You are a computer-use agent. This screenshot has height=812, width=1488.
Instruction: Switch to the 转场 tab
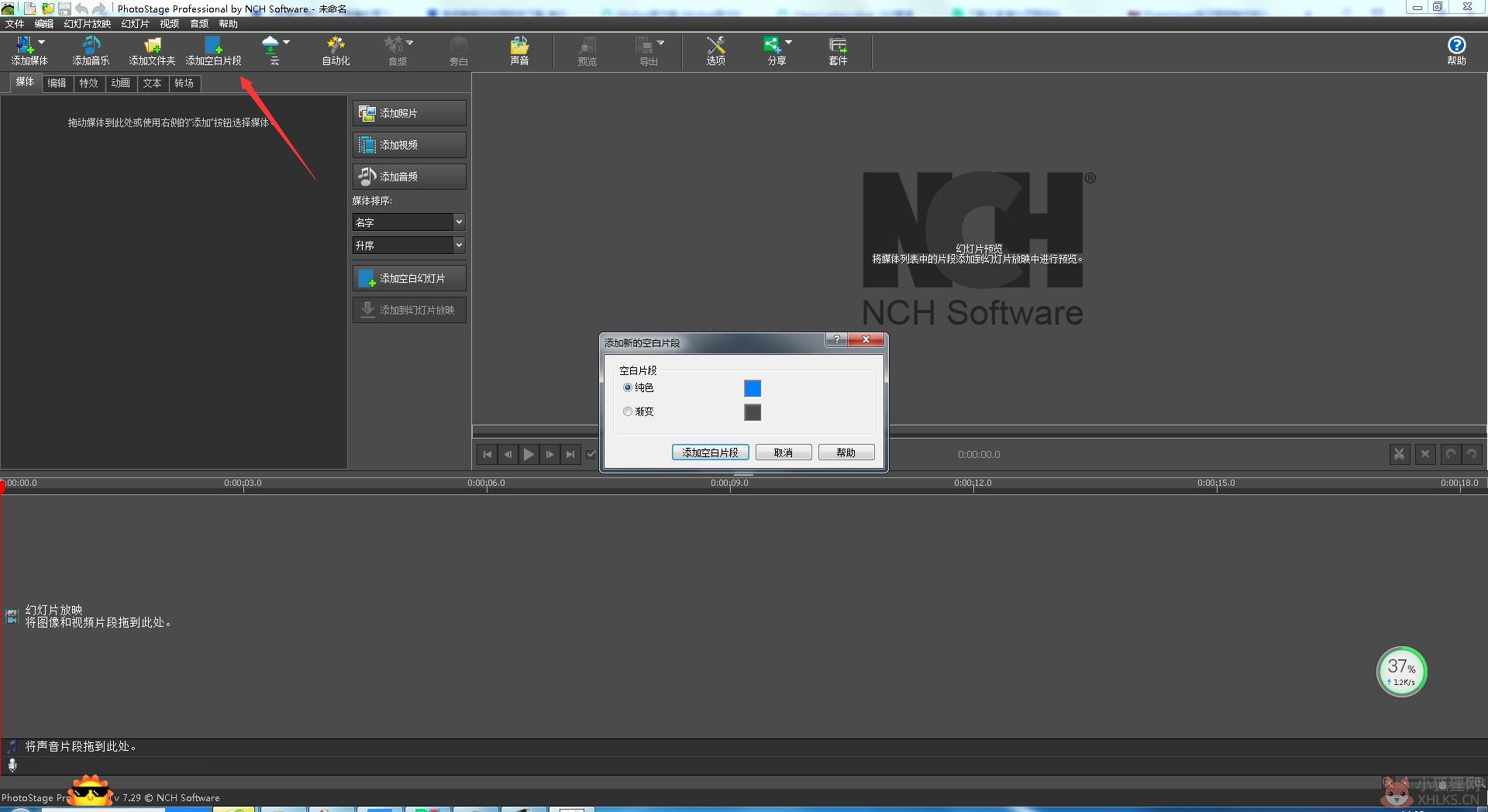[x=184, y=83]
